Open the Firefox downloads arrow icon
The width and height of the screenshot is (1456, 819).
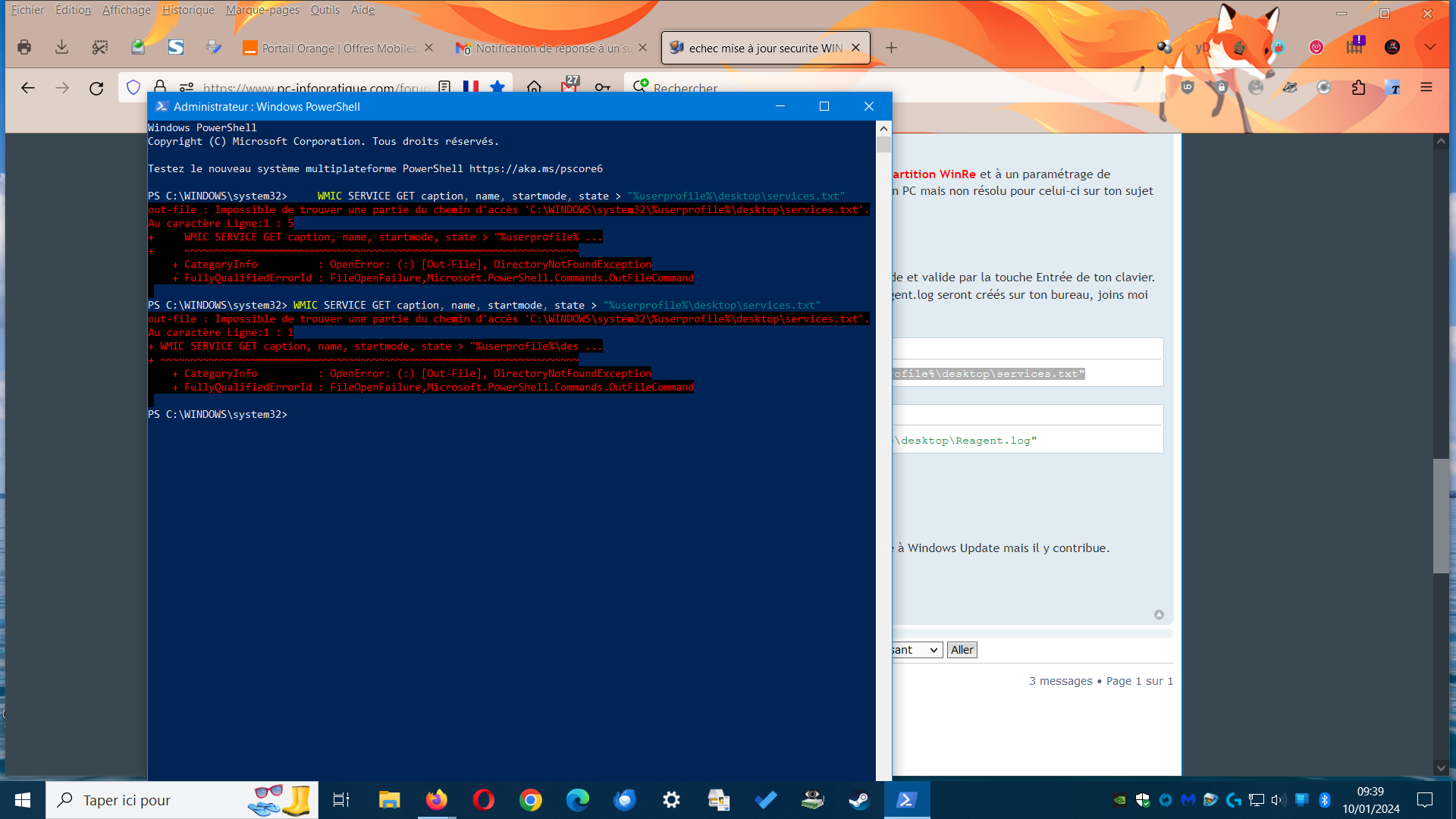coord(61,48)
